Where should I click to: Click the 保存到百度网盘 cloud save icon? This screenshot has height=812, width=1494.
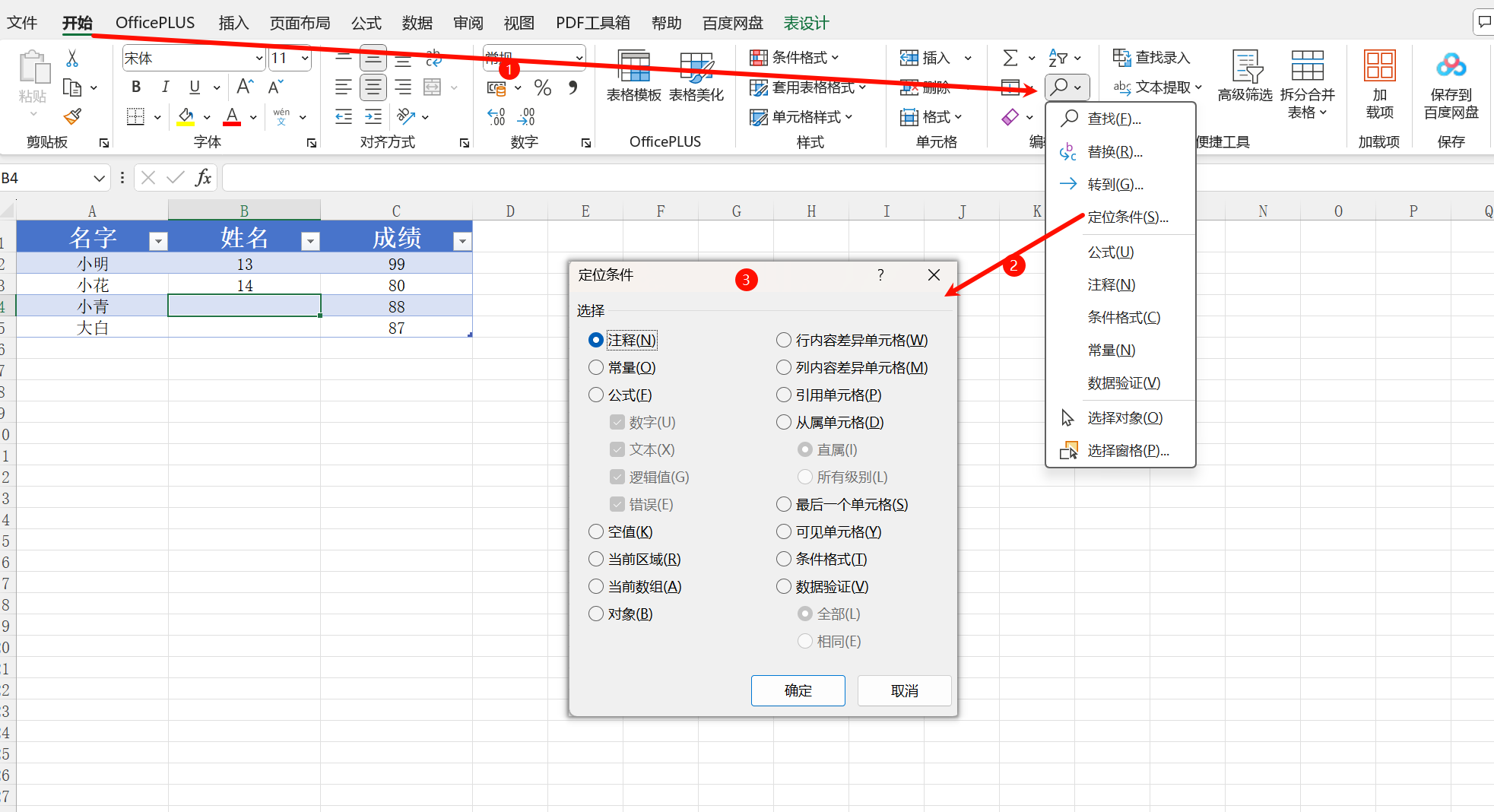point(1451,82)
